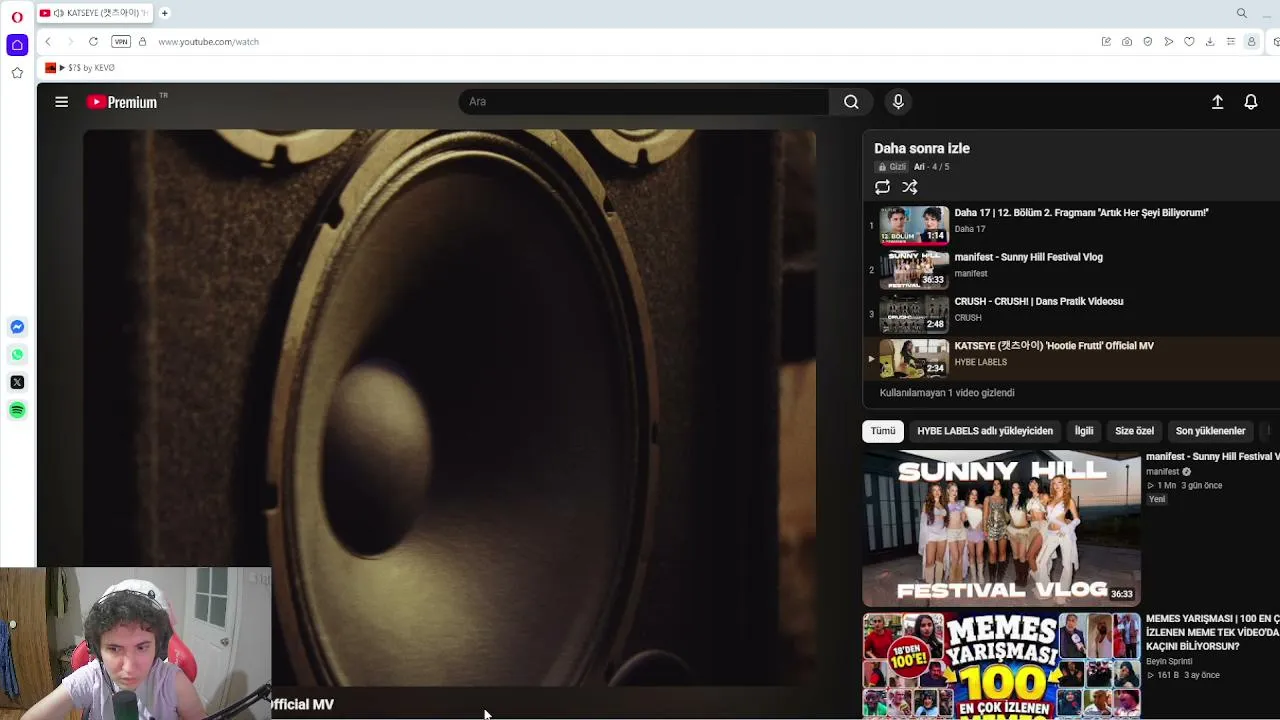Open the $?$ by KEVØ bookmark
The height and width of the screenshot is (720, 1280).
tap(80, 68)
